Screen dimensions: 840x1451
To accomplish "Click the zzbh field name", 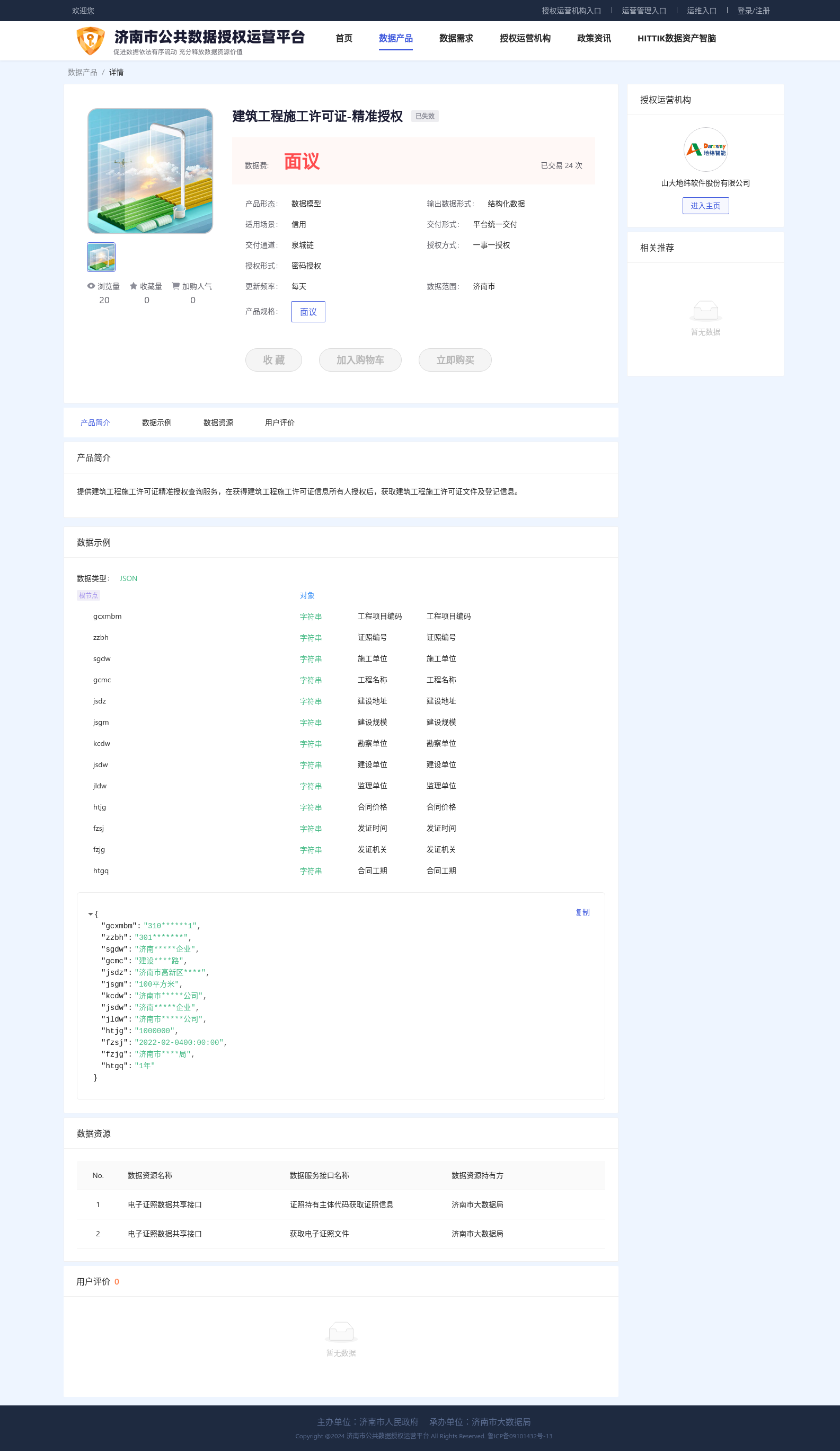I will click(101, 637).
